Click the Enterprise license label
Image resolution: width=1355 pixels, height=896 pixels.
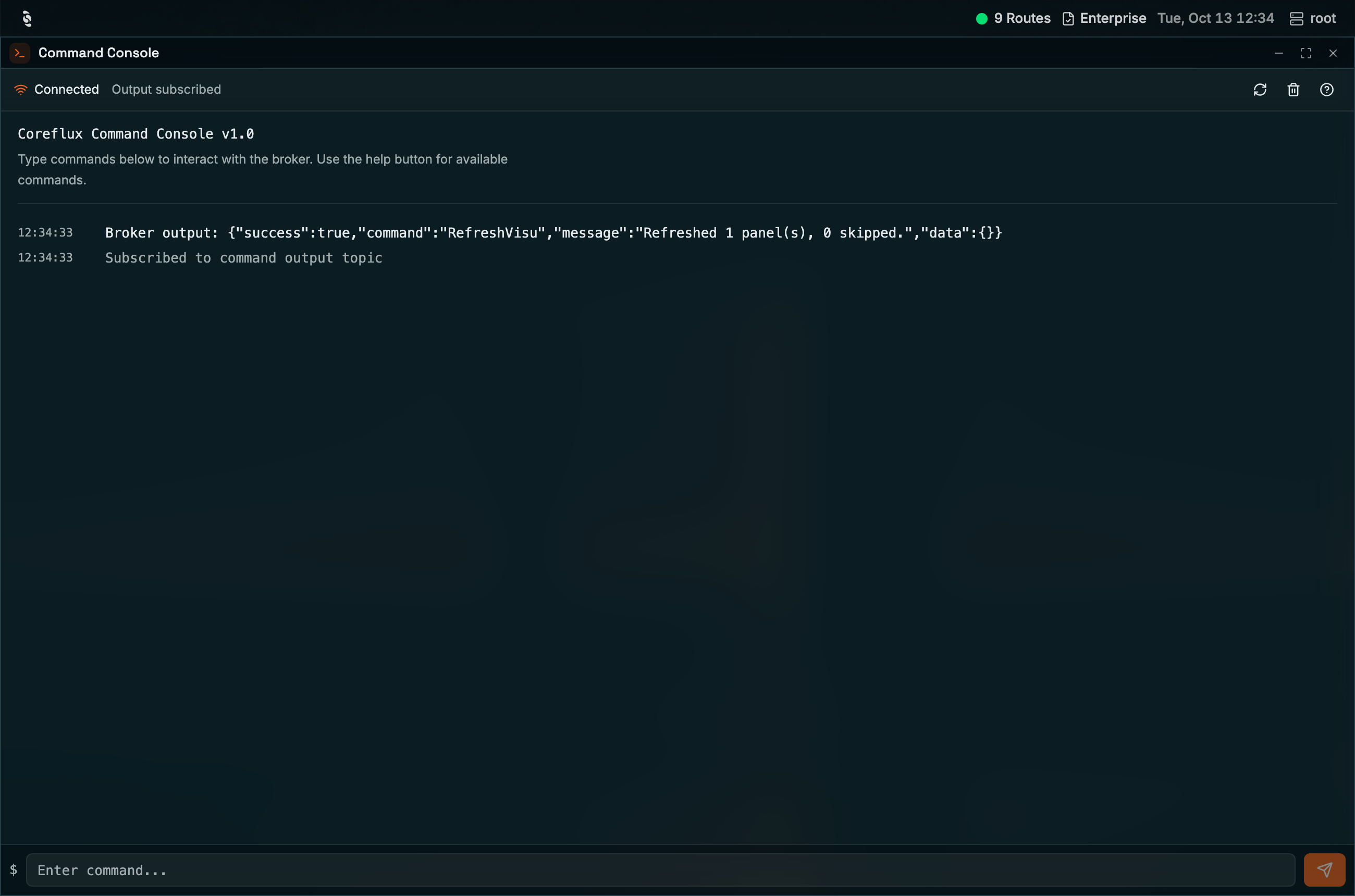(x=1113, y=18)
